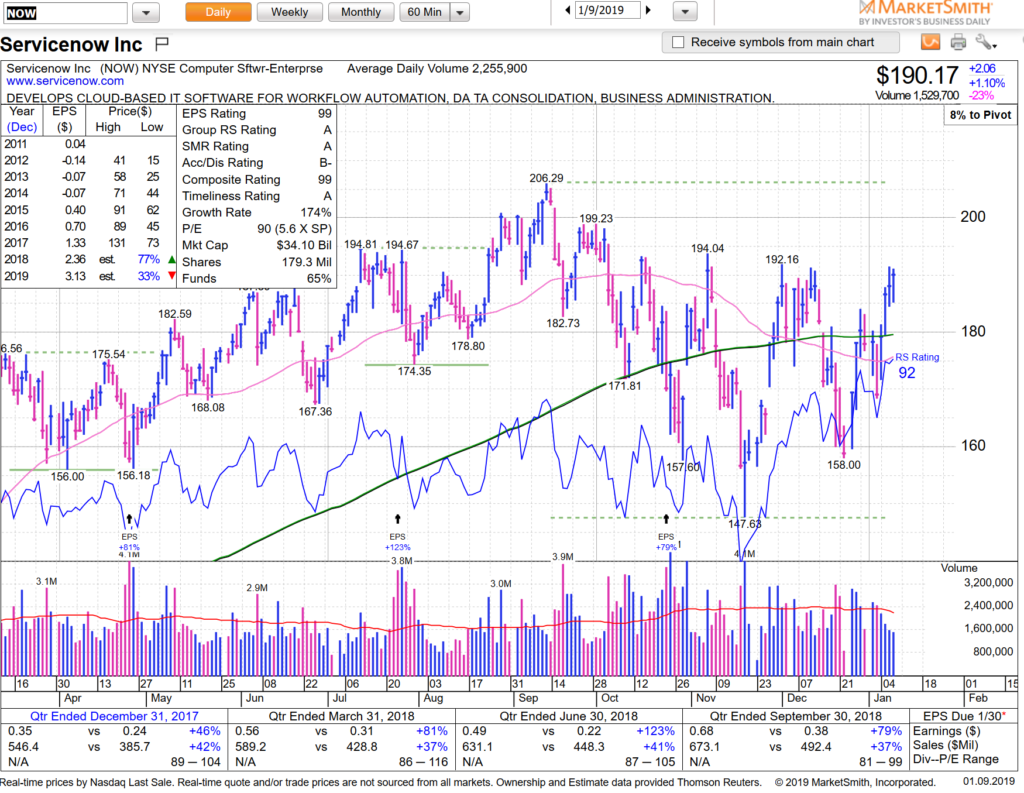Click the SMR Rating row
Viewport: 1024px width, 793px height.
[x=257, y=146]
